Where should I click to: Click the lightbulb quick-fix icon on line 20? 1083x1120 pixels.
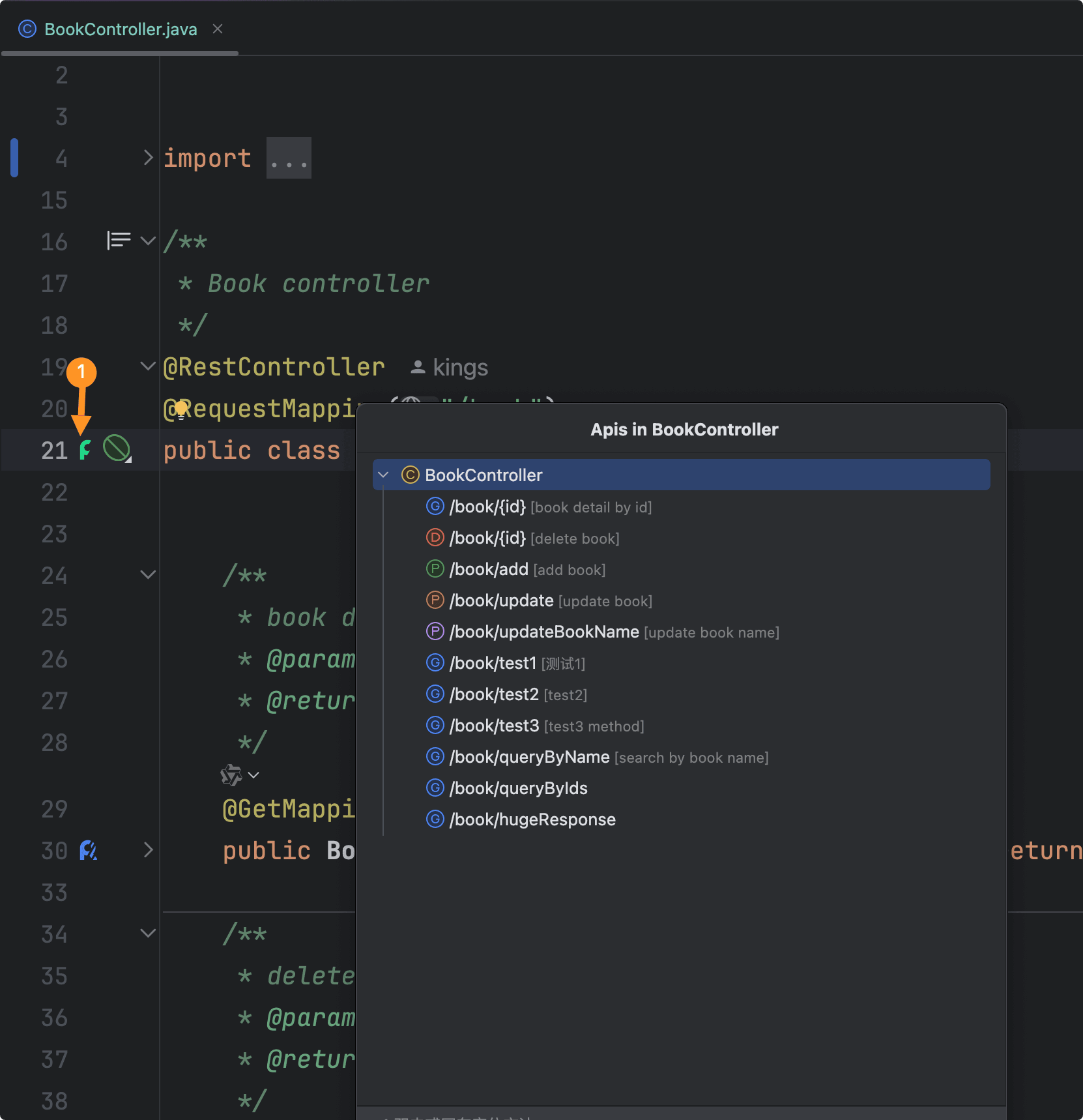click(x=181, y=409)
